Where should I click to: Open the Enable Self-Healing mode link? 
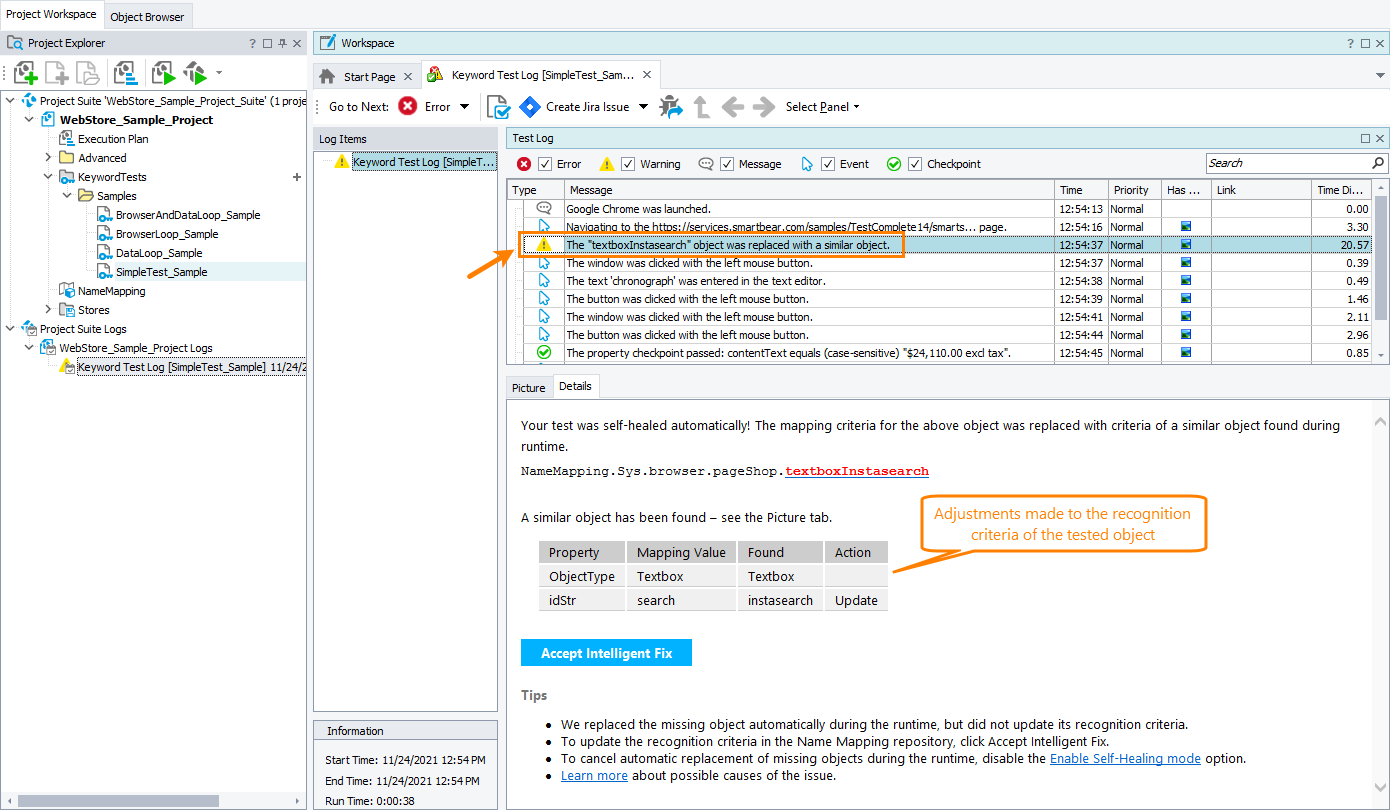(1125, 758)
